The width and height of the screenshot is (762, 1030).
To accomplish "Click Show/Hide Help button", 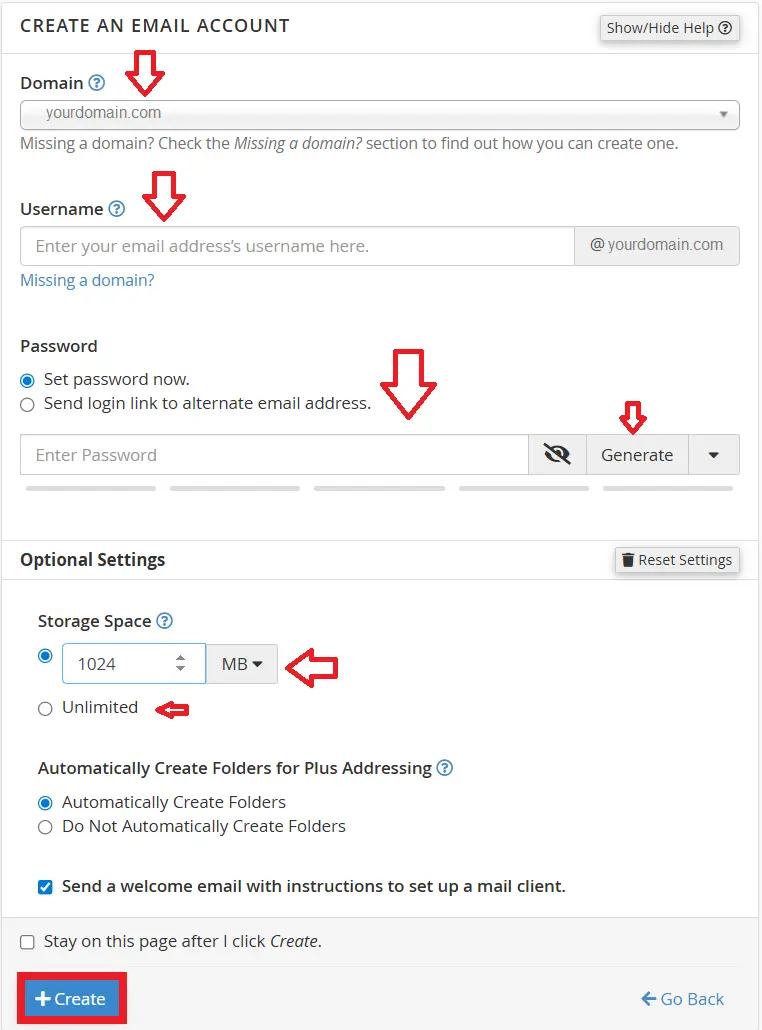I will pos(669,28).
